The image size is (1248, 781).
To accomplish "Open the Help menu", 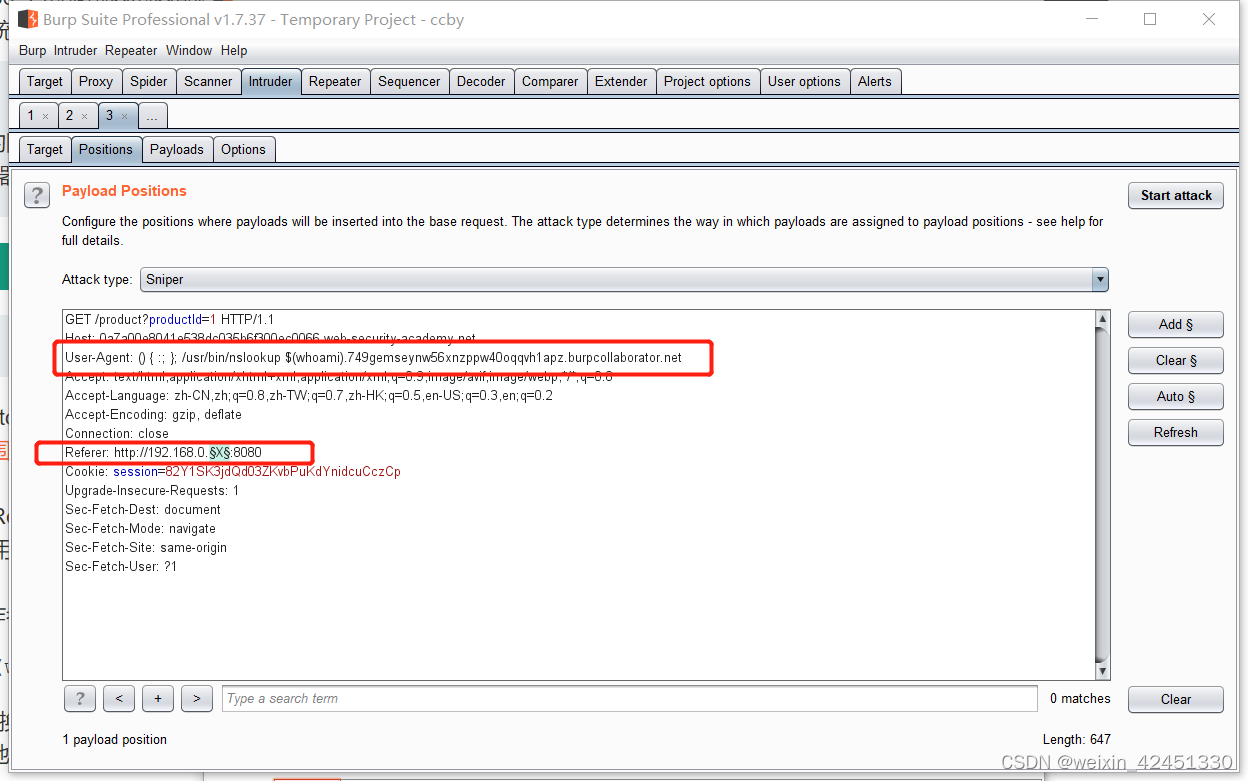I will point(234,51).
